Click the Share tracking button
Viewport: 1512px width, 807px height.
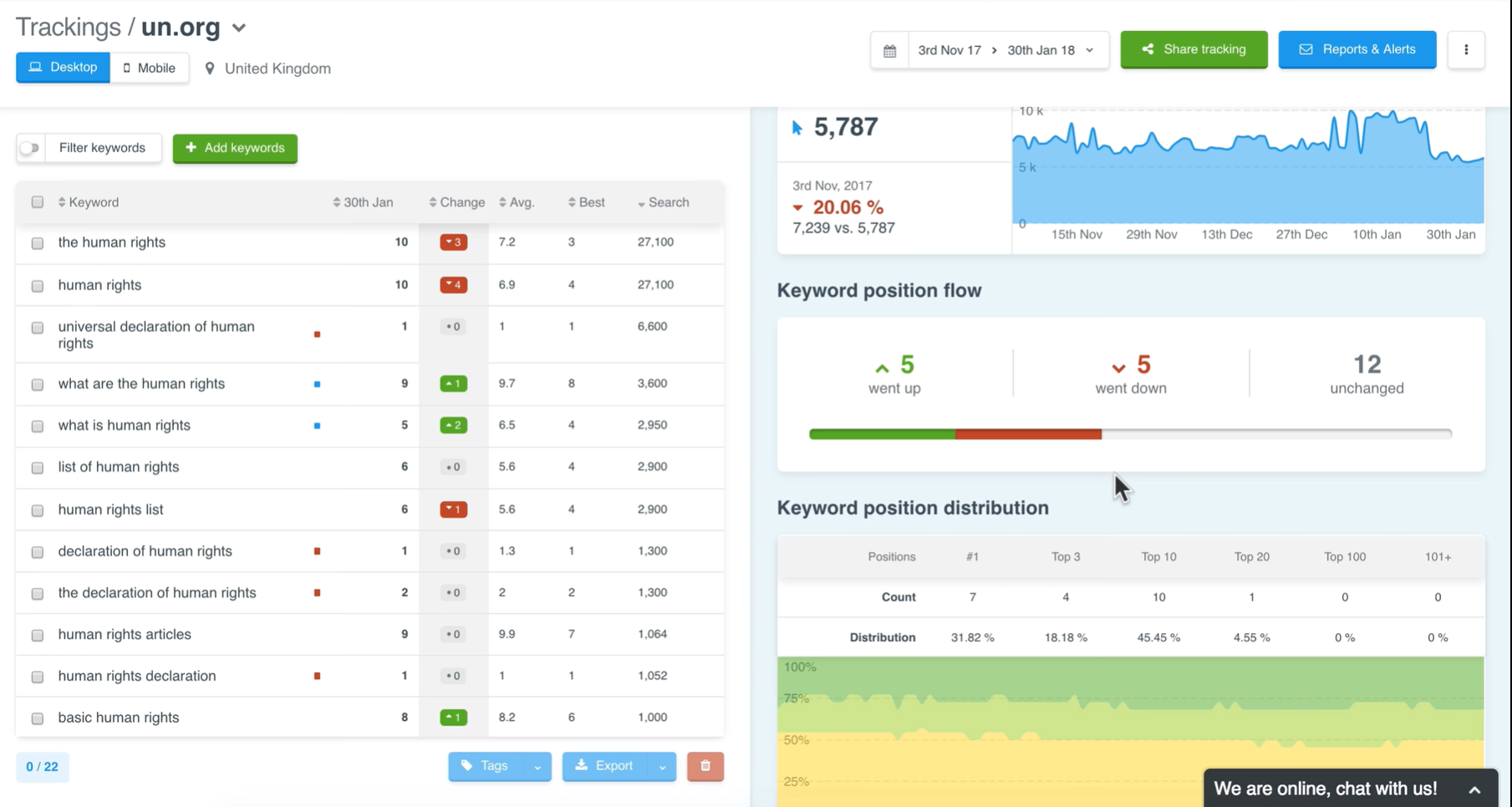click(x=1194, y=49)
